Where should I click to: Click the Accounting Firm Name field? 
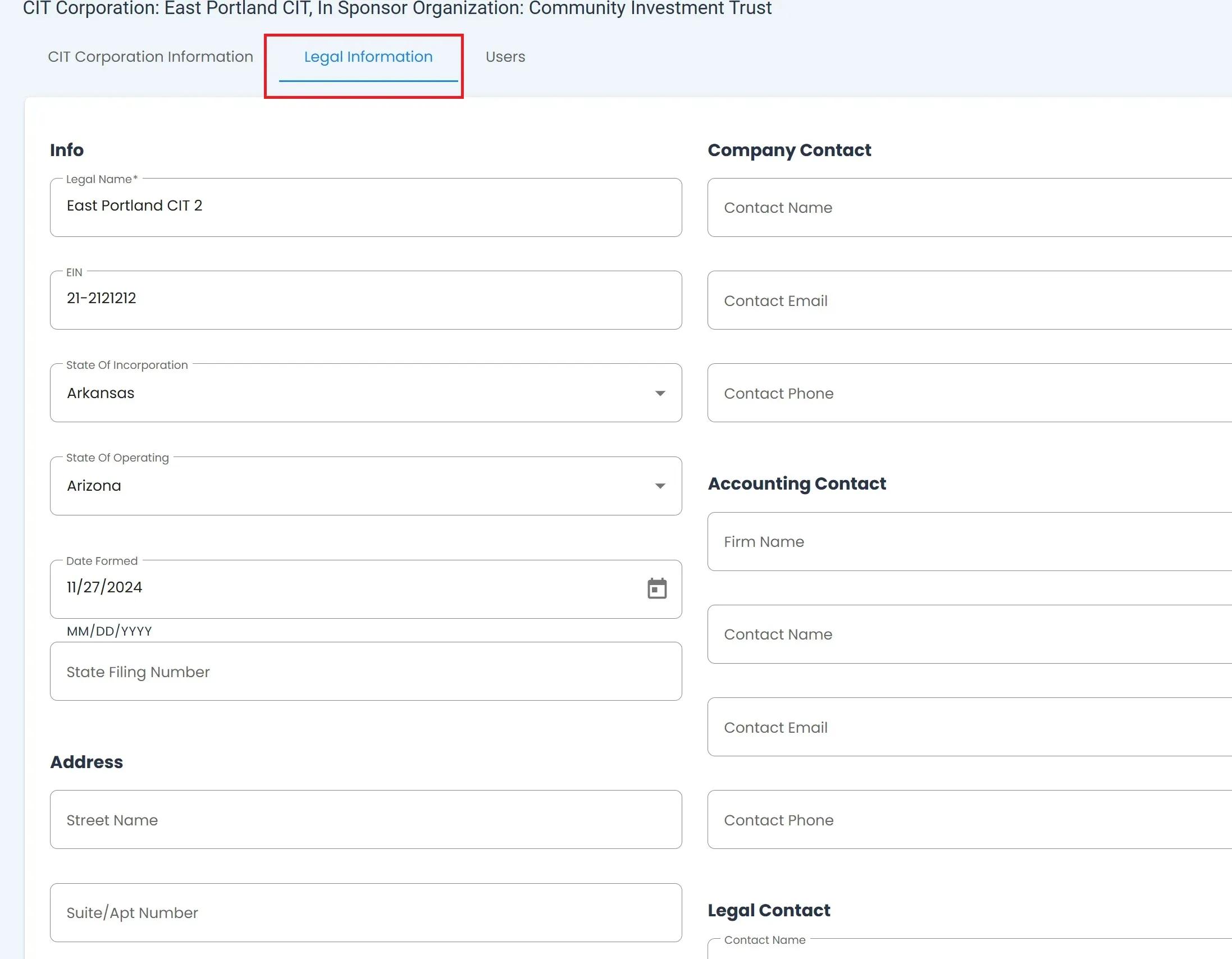coord(969,542)
